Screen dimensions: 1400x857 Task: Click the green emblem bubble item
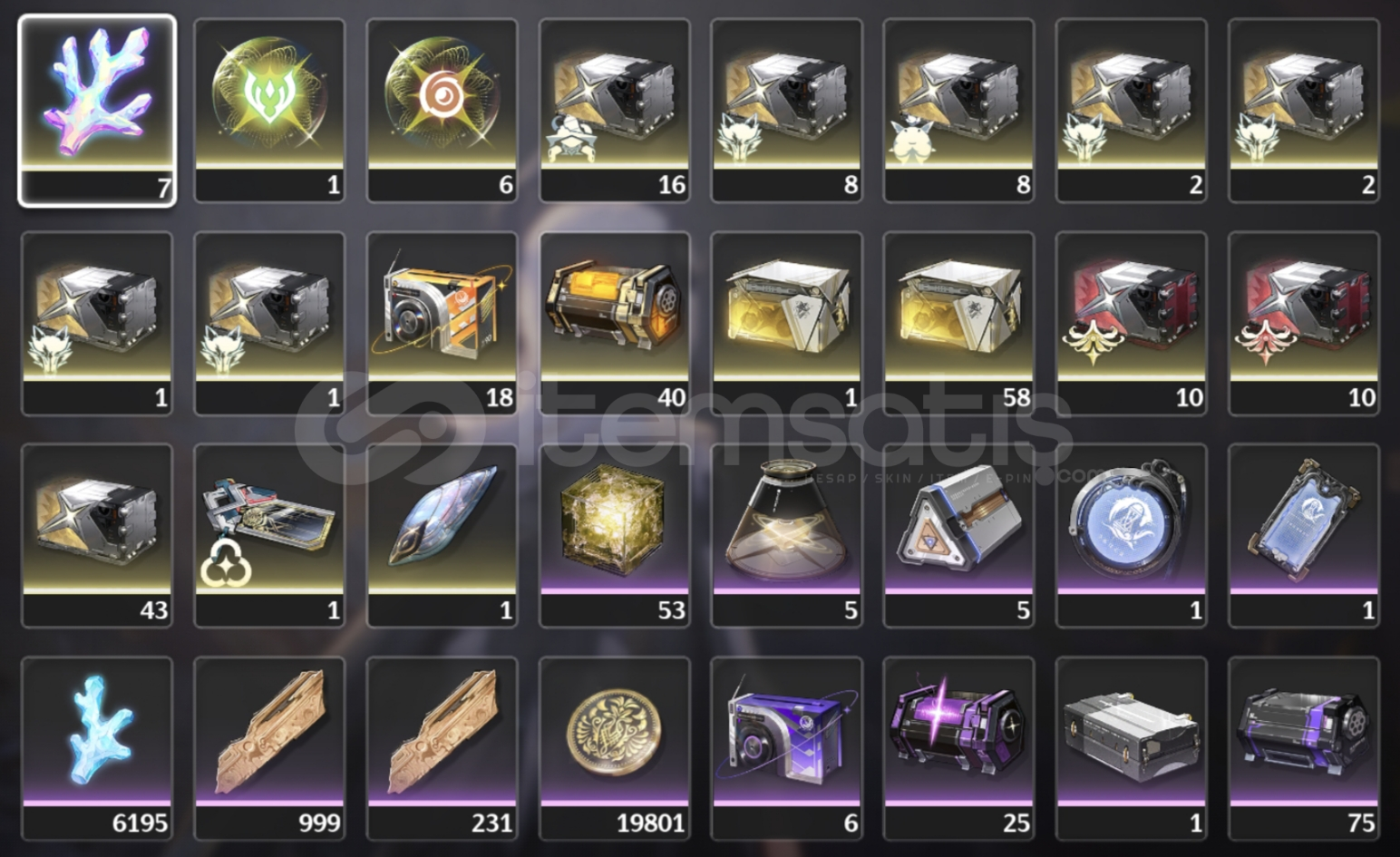click(x=269, y=111)
